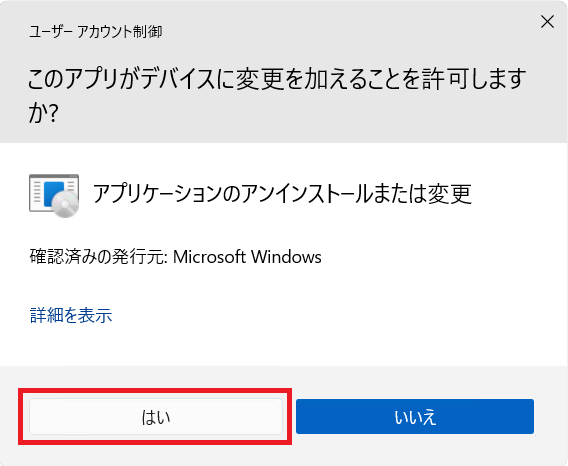The image size is (568, 466).
Task: Click the blue いいえ button to deny
Action: click(x=415, y=416)
